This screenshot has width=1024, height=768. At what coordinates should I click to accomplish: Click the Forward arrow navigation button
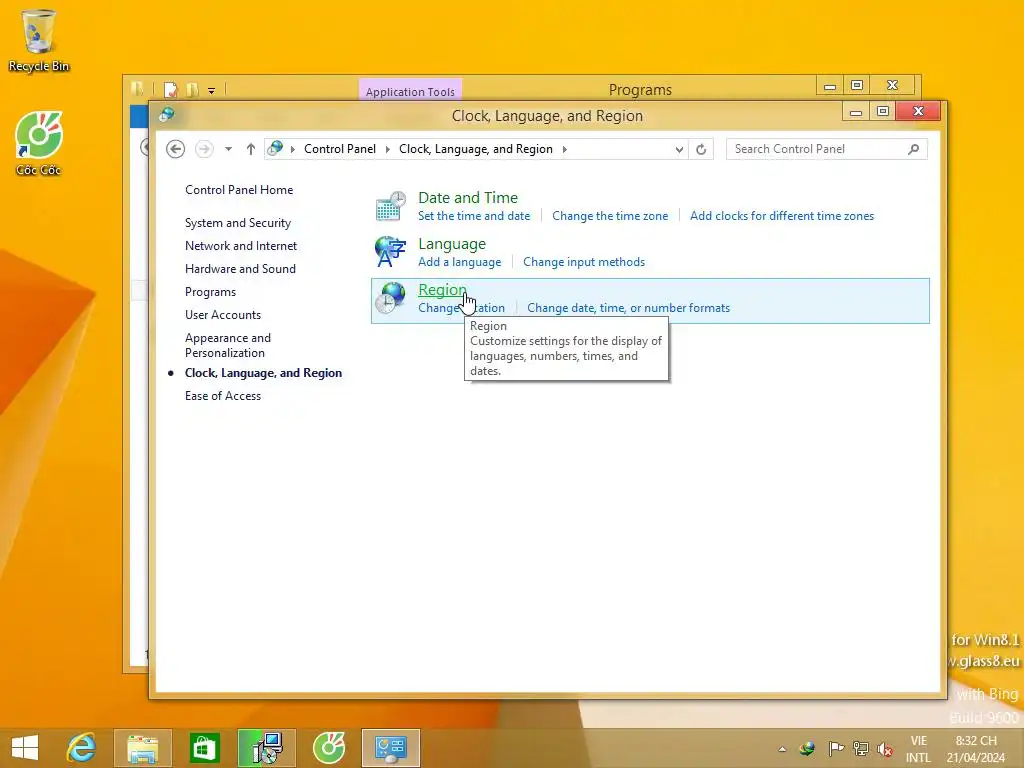(x=204, y=149)
